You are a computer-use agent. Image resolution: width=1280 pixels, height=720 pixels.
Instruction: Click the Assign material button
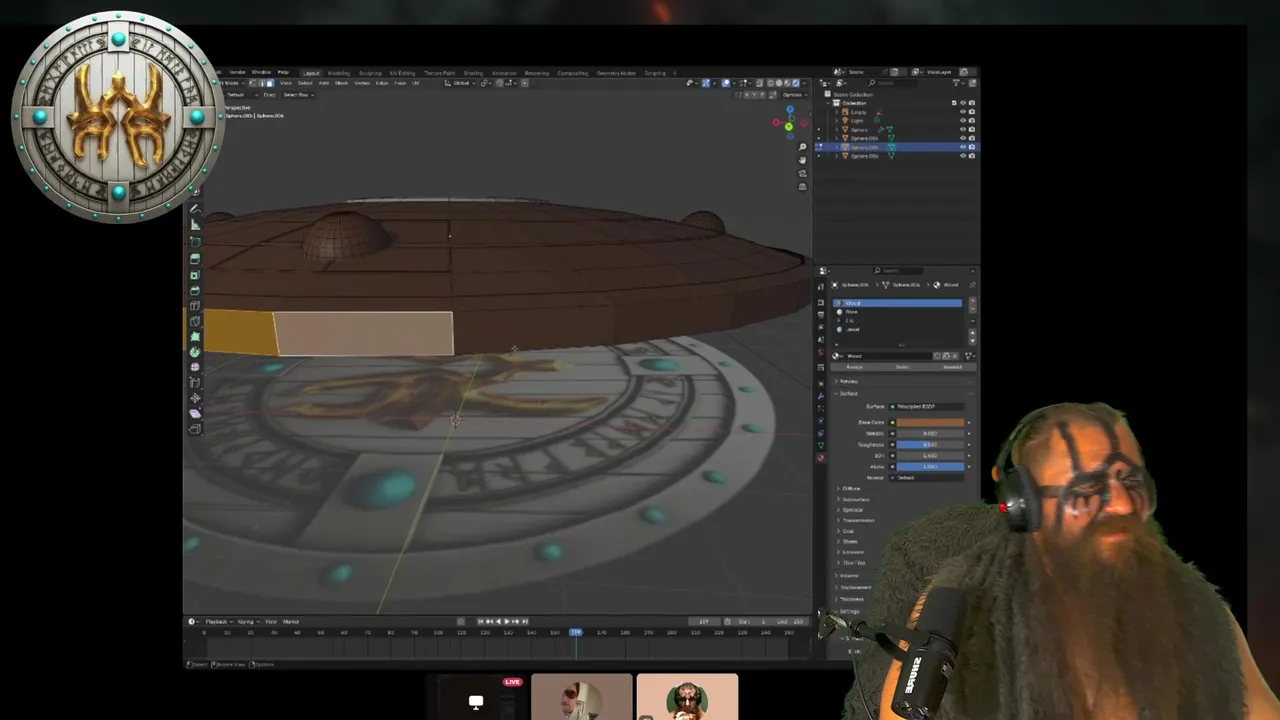854,367
